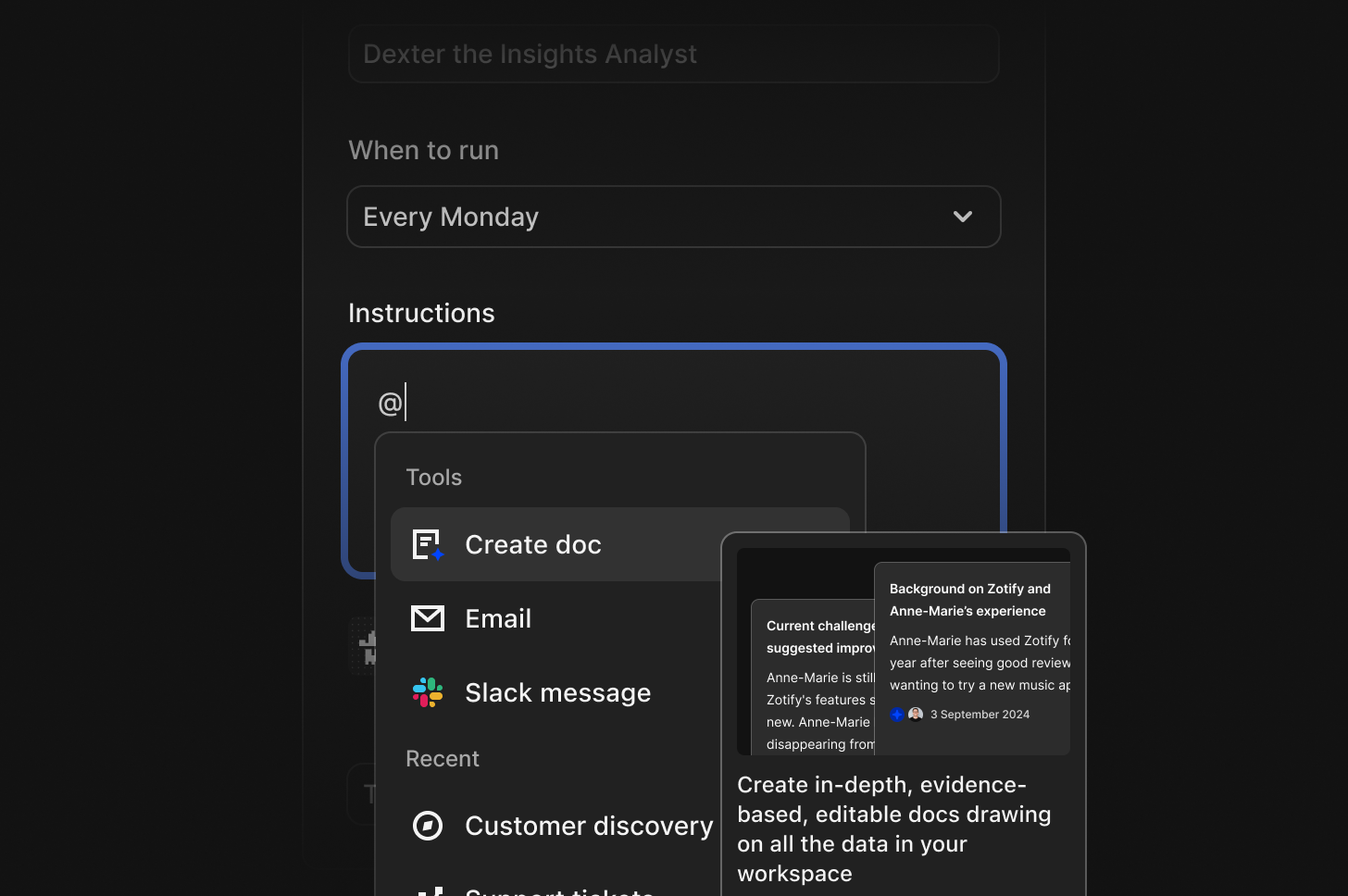Click the Email envelope icon
Screen dimensions: 1348x896
428,618
